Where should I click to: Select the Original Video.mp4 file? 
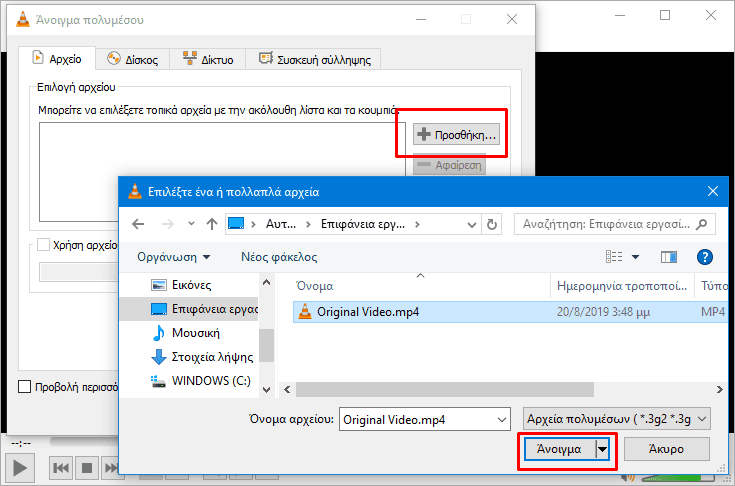(x=510, y=312)
